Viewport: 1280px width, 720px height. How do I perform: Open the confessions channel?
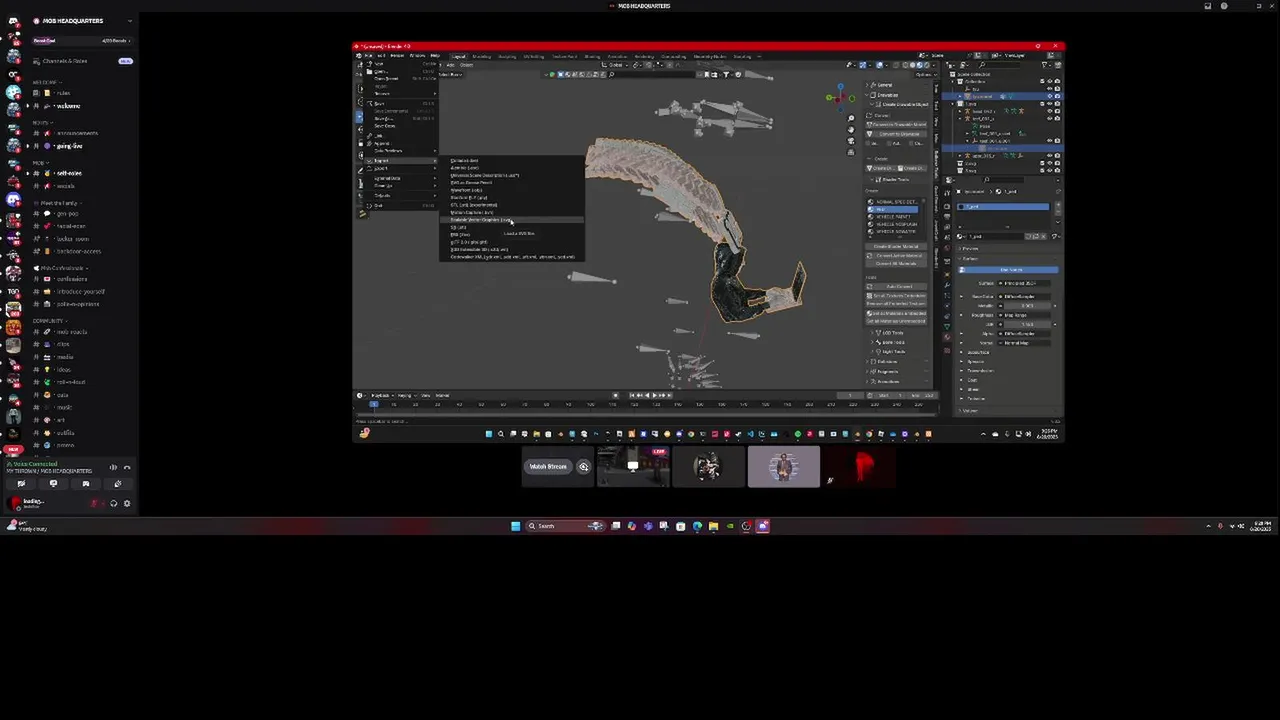[72, 279]
